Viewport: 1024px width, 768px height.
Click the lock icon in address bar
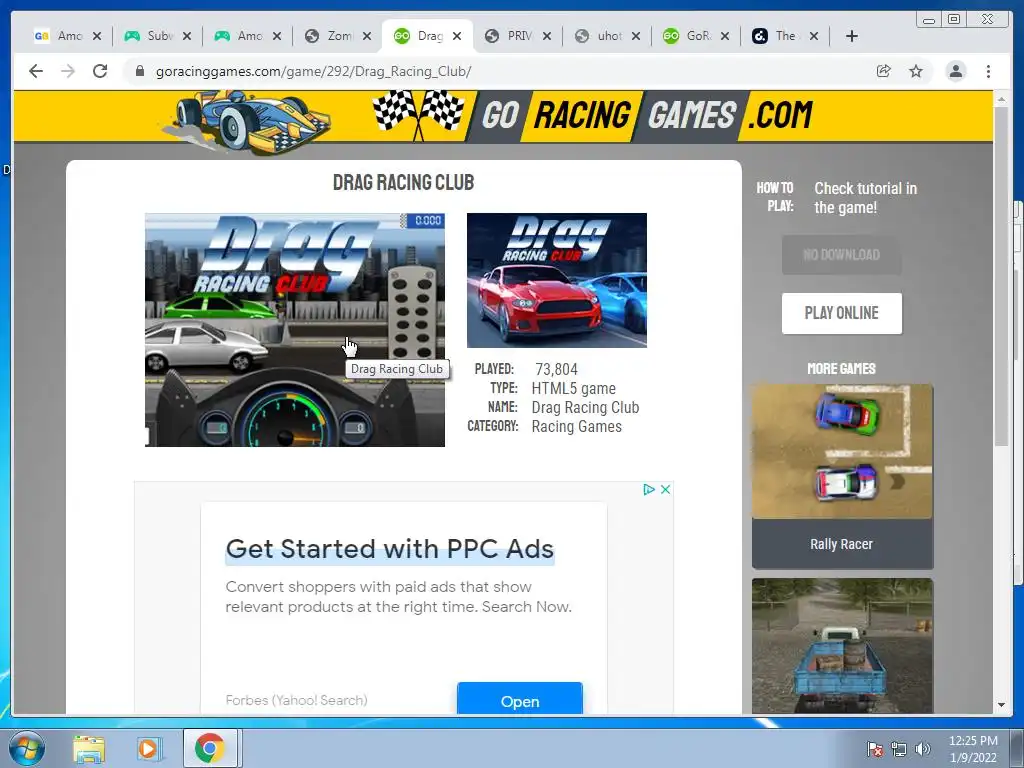pyautogui.click(x=140, y=71)
